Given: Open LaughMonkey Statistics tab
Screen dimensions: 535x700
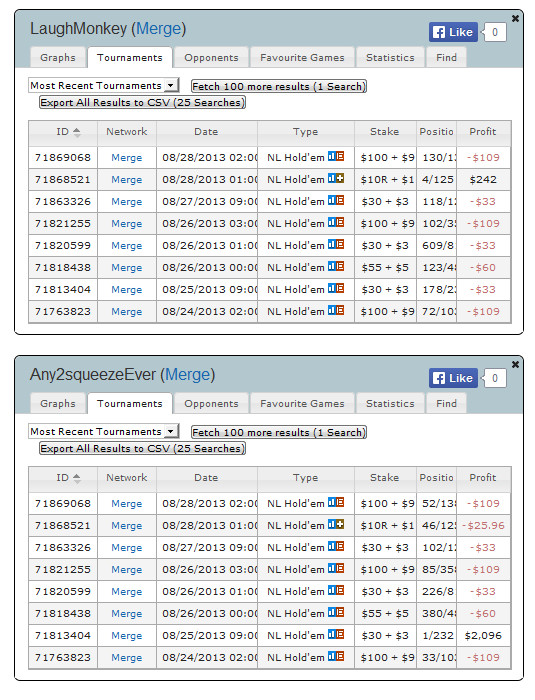Looking at the screenshot, I should [390, 58].
